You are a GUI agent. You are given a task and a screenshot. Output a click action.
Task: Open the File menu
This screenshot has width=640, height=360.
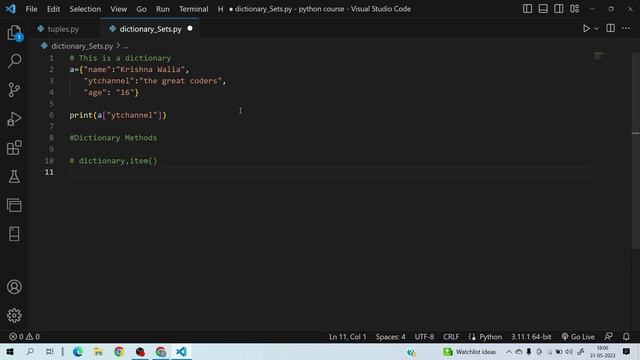click(x=31, y=9)
